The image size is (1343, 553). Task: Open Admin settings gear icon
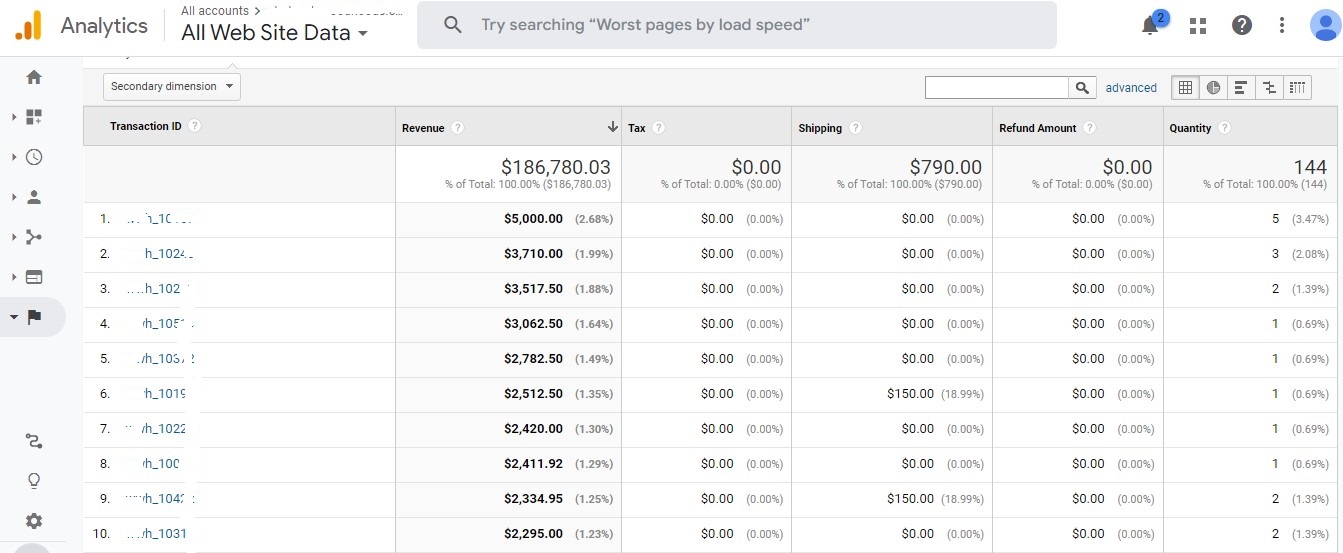[34, 521]
